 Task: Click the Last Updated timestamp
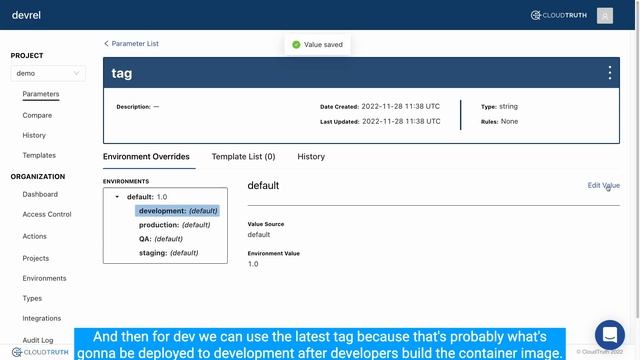[x=401, y=122]
